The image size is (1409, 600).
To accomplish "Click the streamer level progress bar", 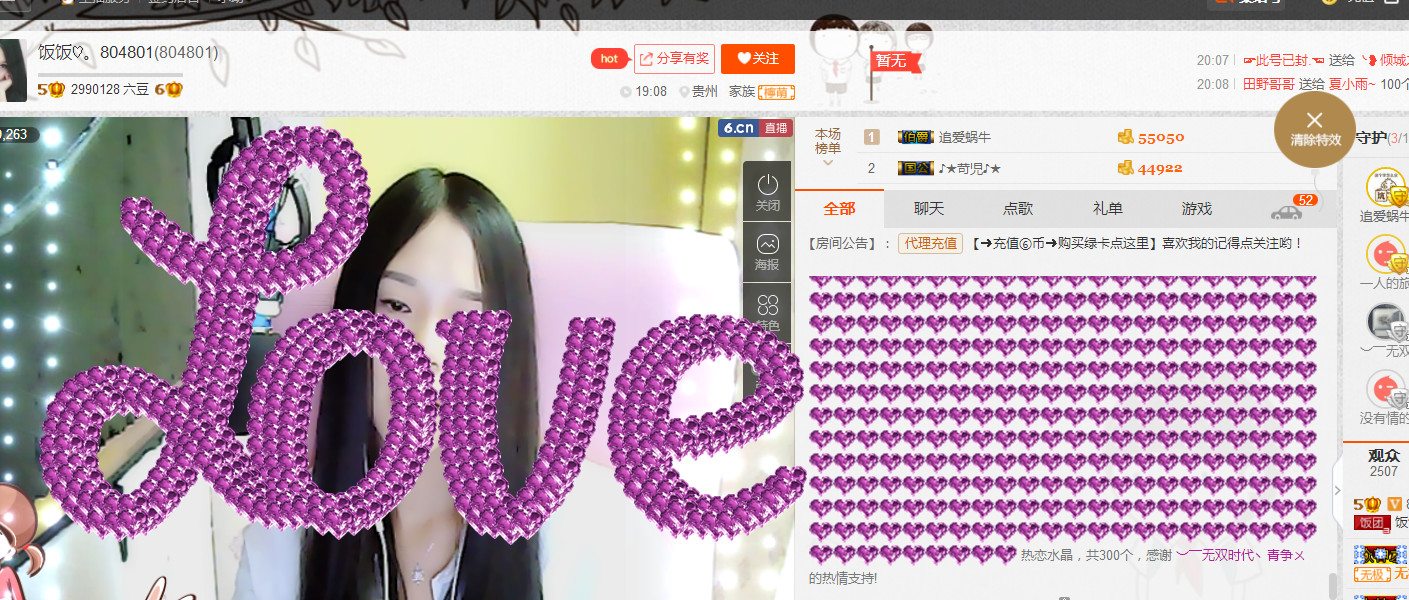I will (110, 75).
